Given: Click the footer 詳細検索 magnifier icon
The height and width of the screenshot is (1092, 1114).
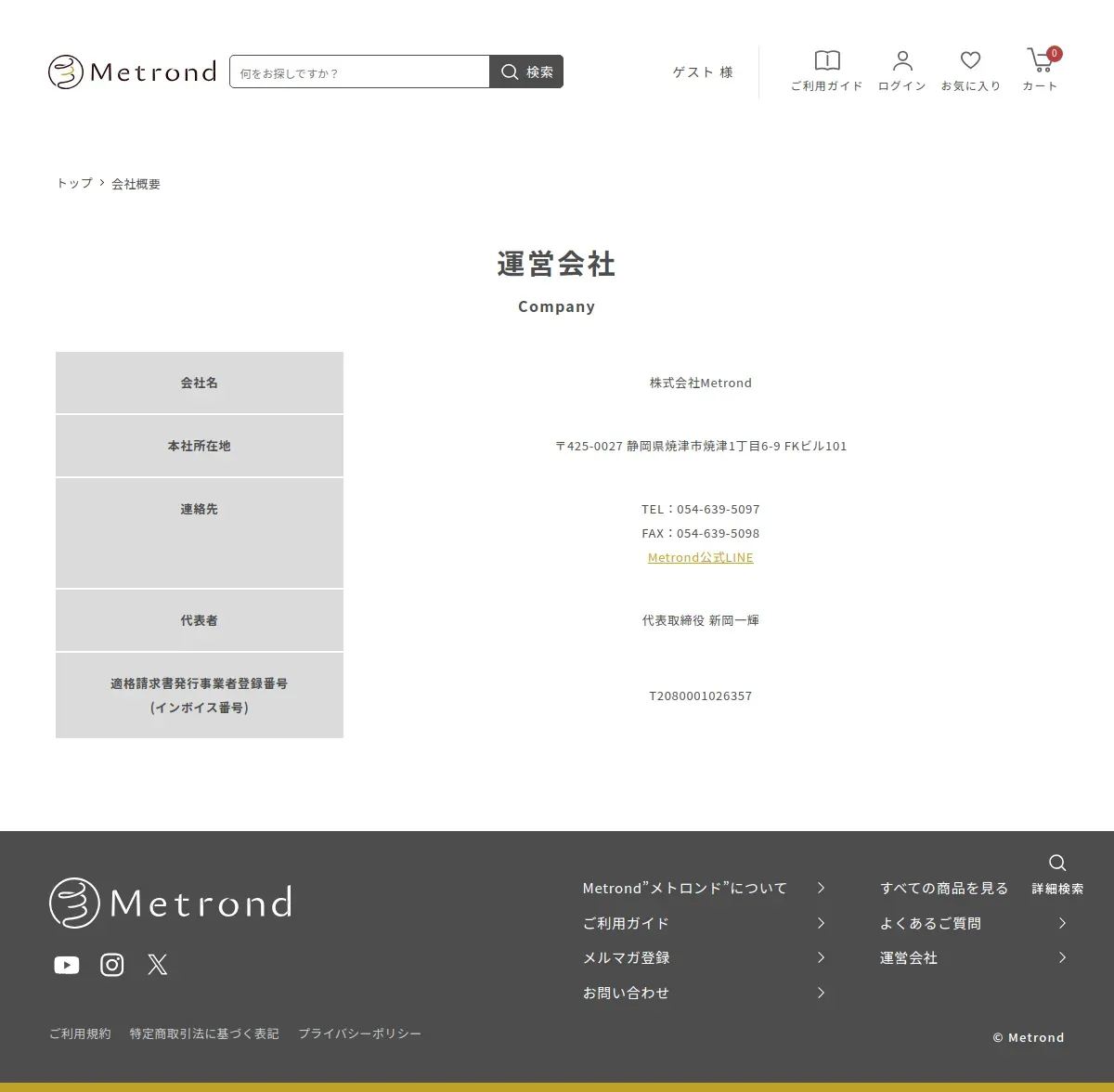Looking at the screenshot, I should [1057, 863].
